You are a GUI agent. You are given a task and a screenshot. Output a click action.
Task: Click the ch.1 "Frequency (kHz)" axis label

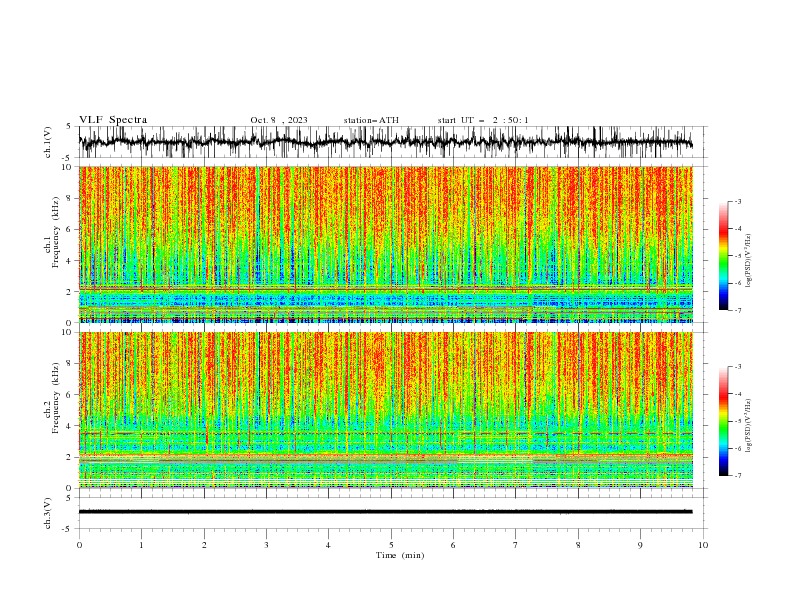[x=56, y=233]
